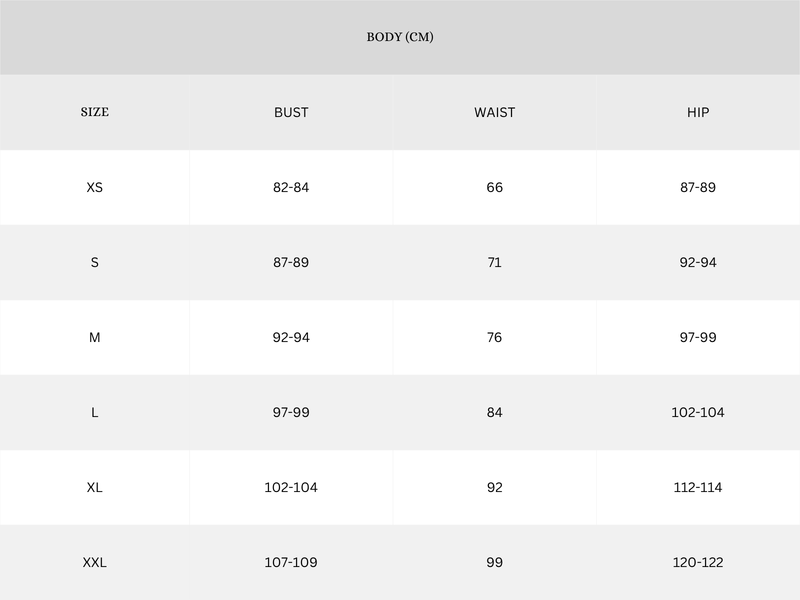Viewport: 800px width, 600px height.
Task: Click the XXL hip value 120-122
Action: click(x=698, y=562)
